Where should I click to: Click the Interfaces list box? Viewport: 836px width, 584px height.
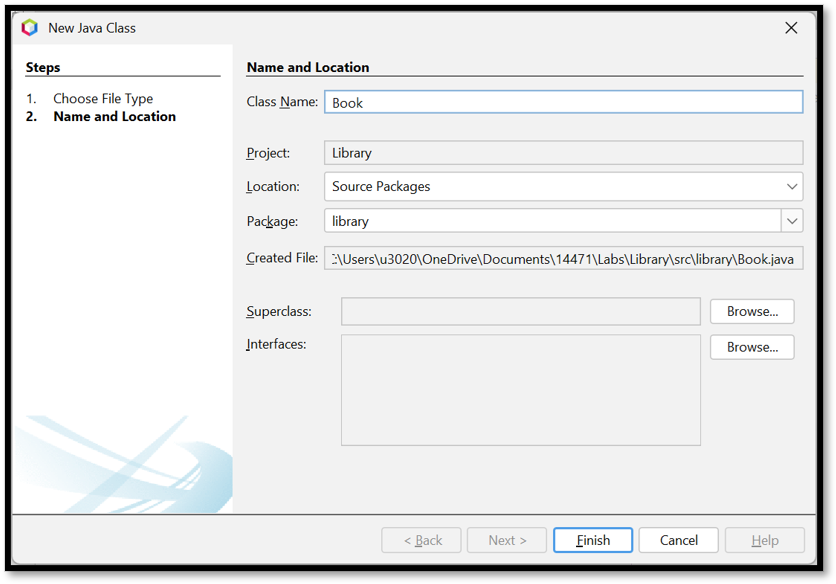click(521, 390)
